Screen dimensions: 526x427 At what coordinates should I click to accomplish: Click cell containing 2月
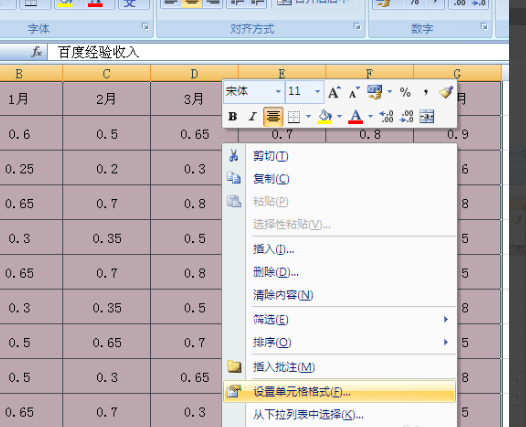106,99
